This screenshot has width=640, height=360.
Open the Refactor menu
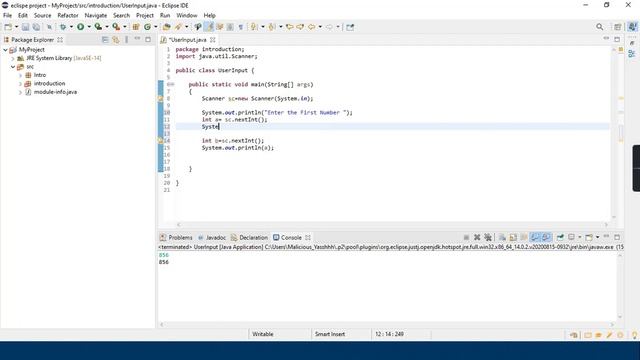pos(68,16)
